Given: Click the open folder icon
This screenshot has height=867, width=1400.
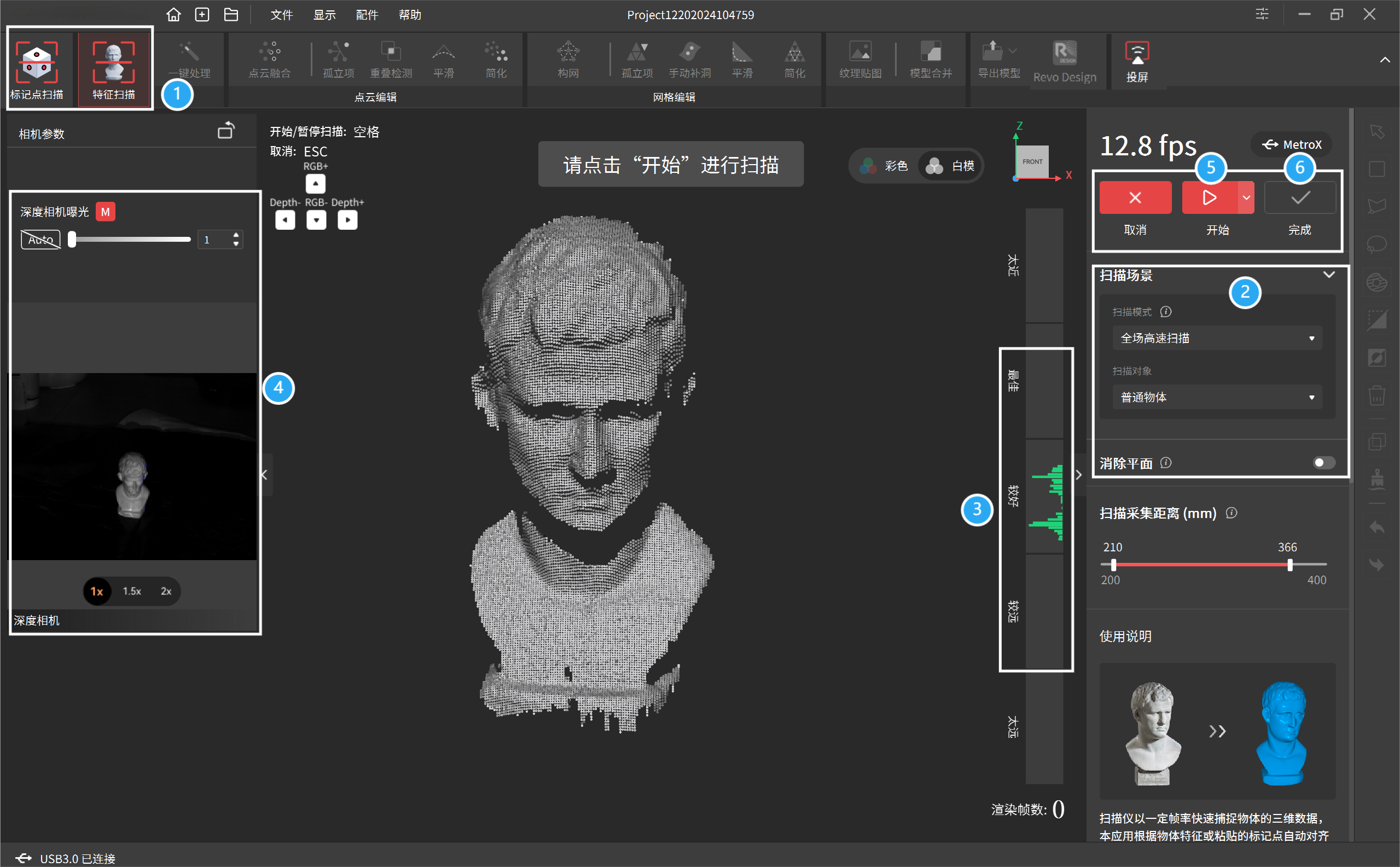Looking at the screenshot, I should coord(231,15).
